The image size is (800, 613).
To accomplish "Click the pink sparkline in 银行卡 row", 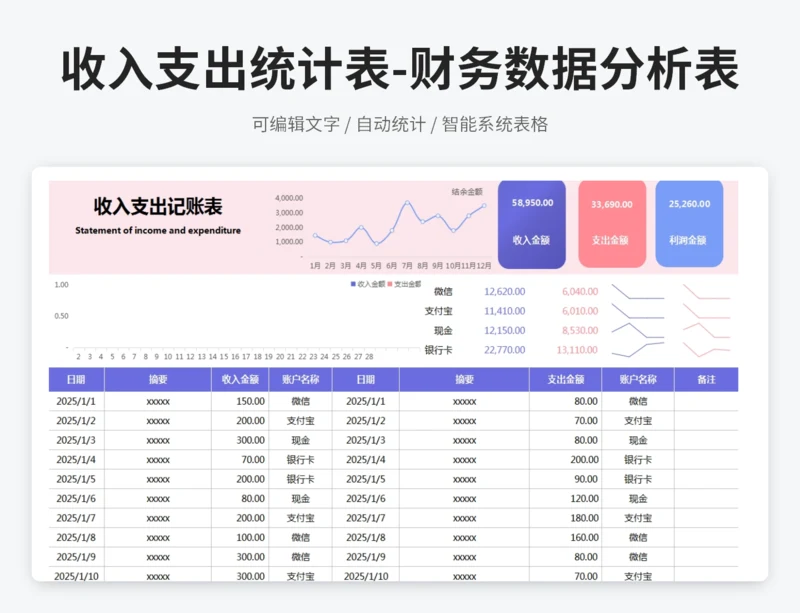I will tap(706, 349).
